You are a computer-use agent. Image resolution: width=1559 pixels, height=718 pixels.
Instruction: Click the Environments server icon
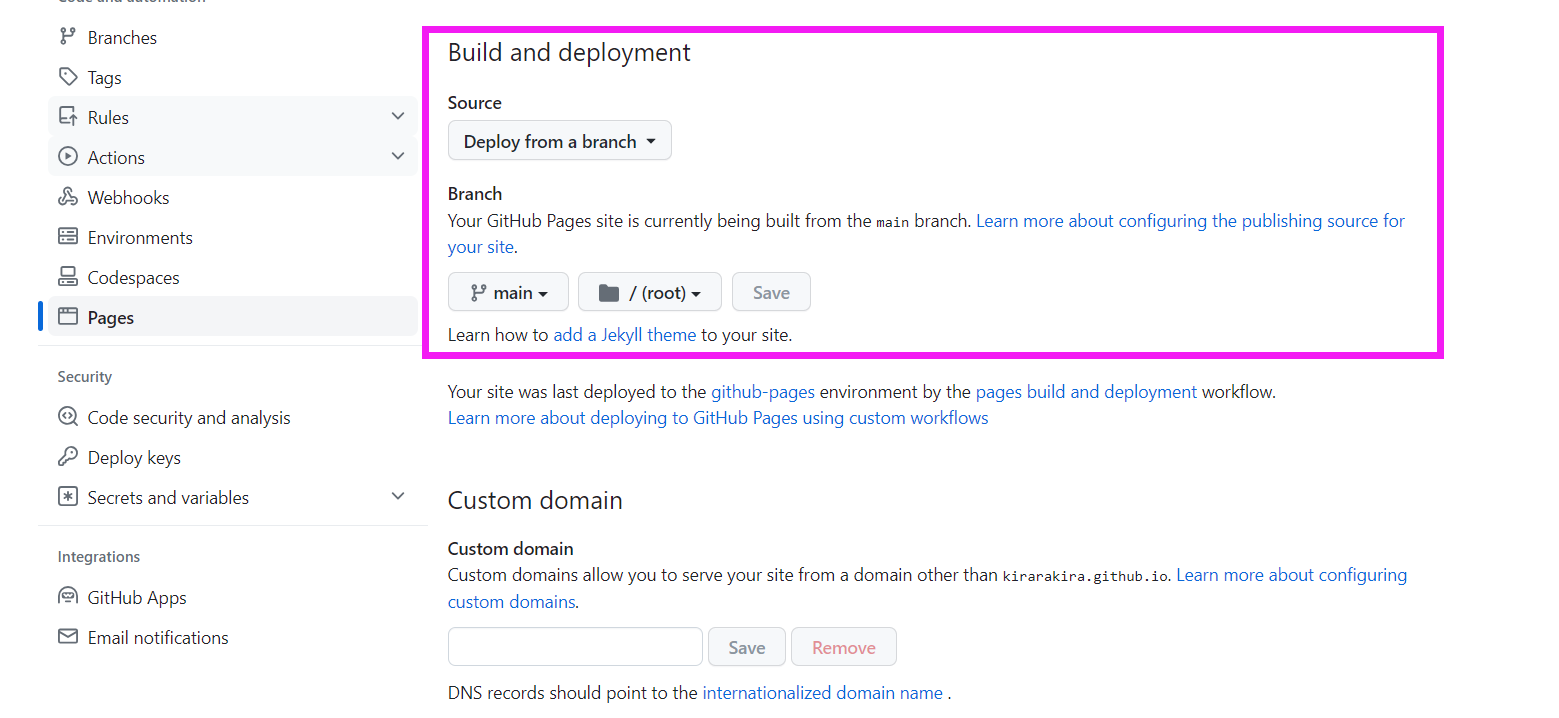[68, 237]
